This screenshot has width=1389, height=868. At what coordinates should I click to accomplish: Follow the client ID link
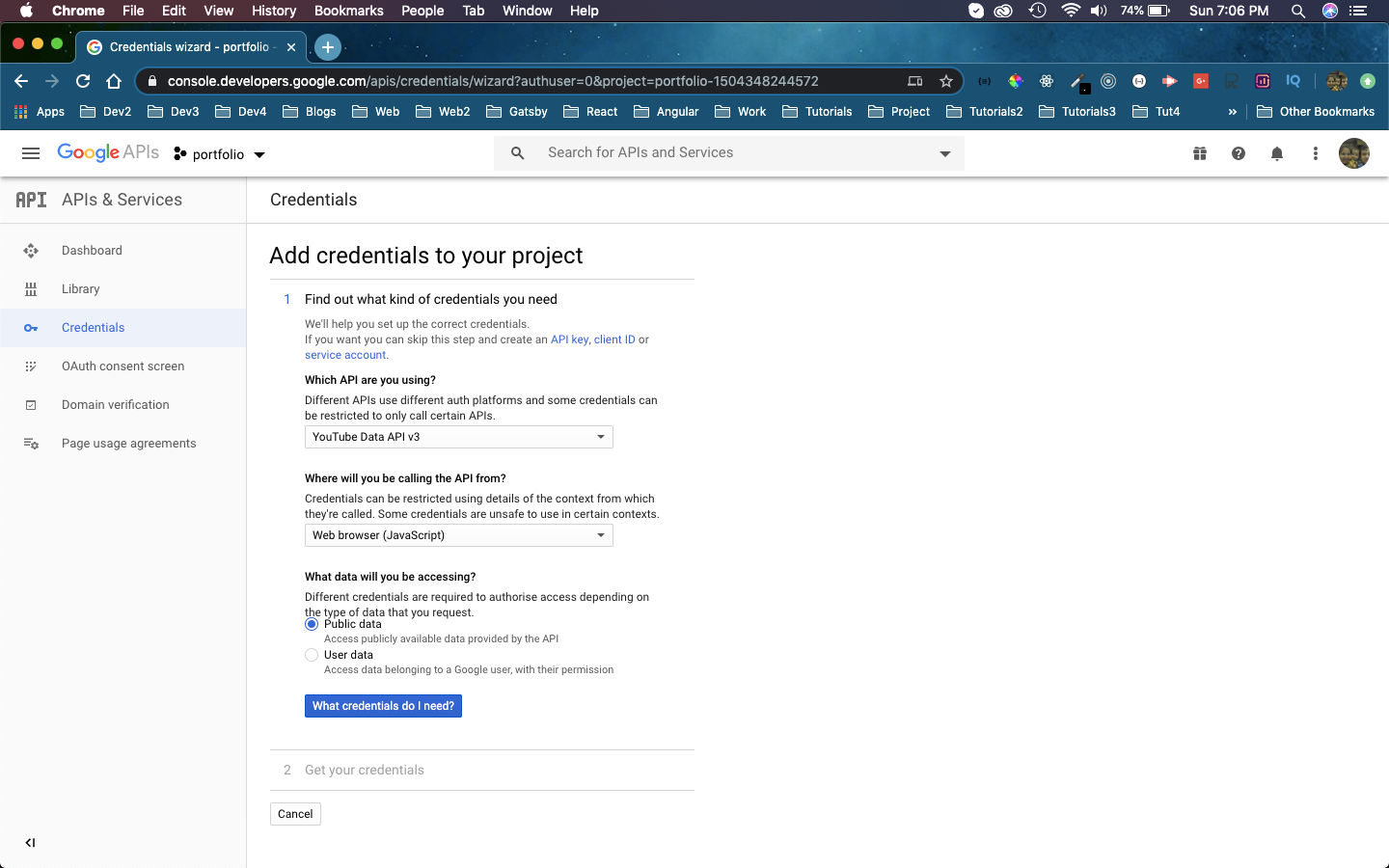point(614,339)
